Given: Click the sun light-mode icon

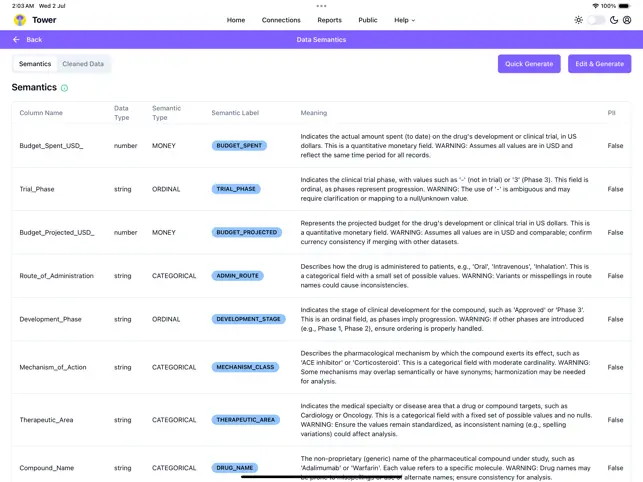Looking at the screenshot, I should (x=578, y=20).
